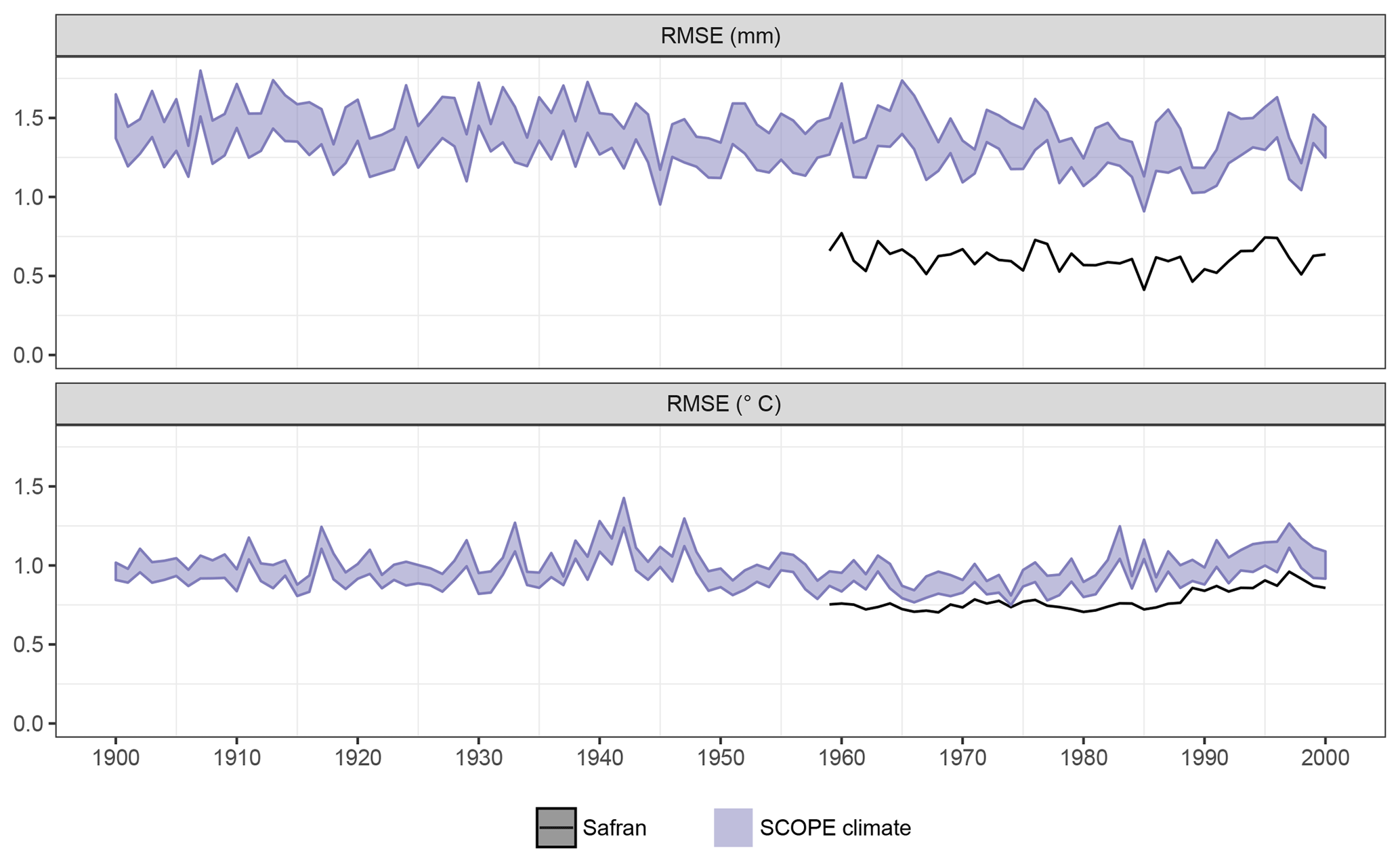Click the 1990 x-axis tick label

[1204, 758]
